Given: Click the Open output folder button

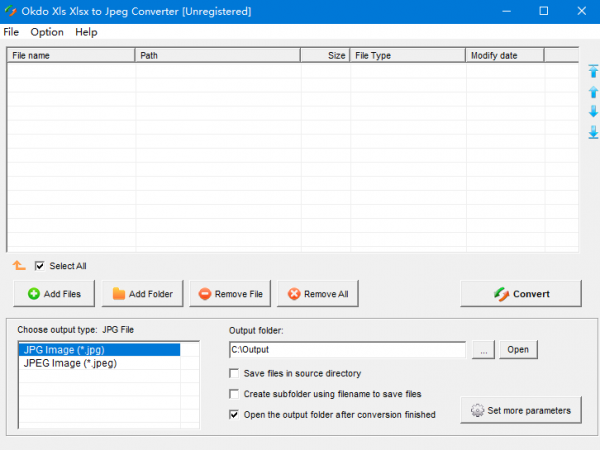Looking at the screenshot, I should (518, 349).
